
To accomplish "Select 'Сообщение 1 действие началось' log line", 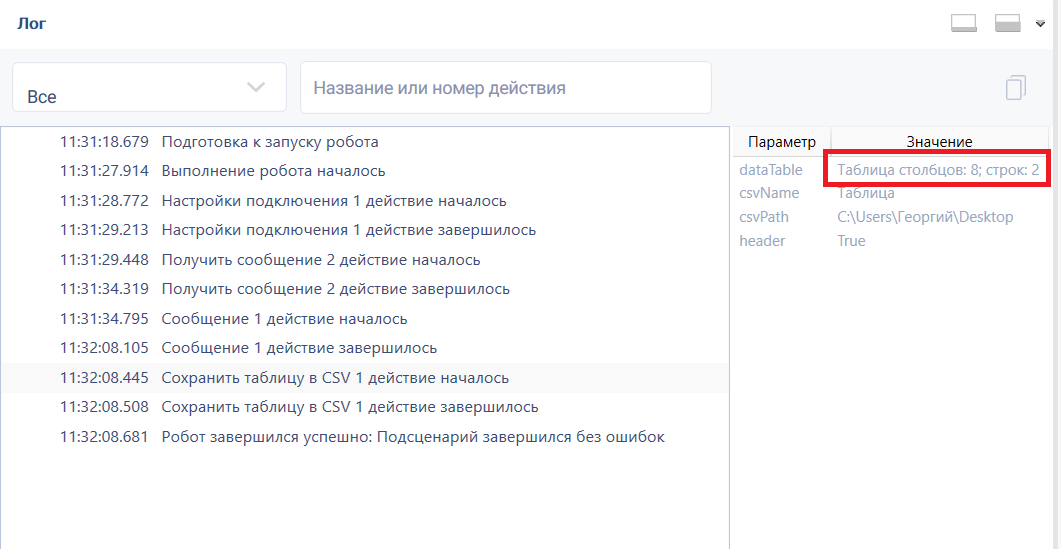I will (365, 319).
